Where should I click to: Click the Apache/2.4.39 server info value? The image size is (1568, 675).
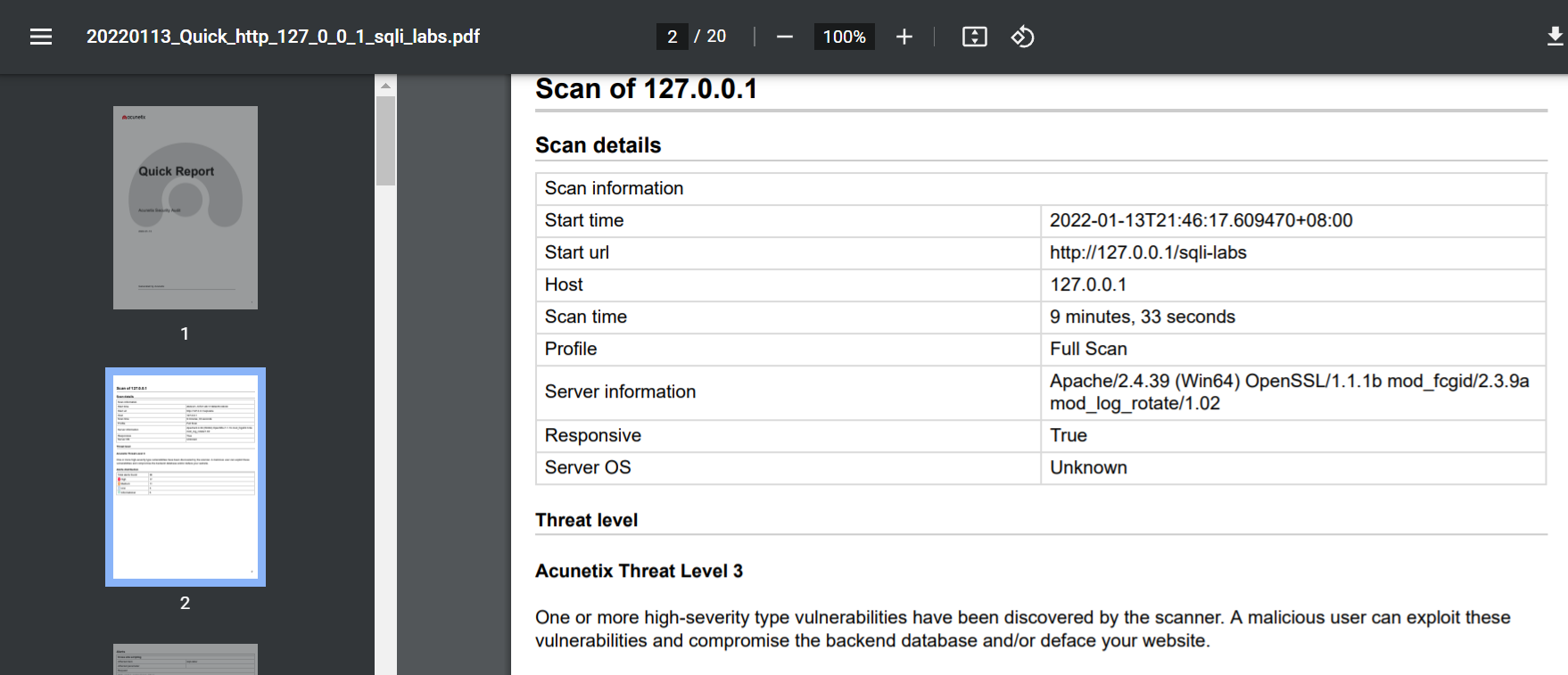(x=1289, y=392)
